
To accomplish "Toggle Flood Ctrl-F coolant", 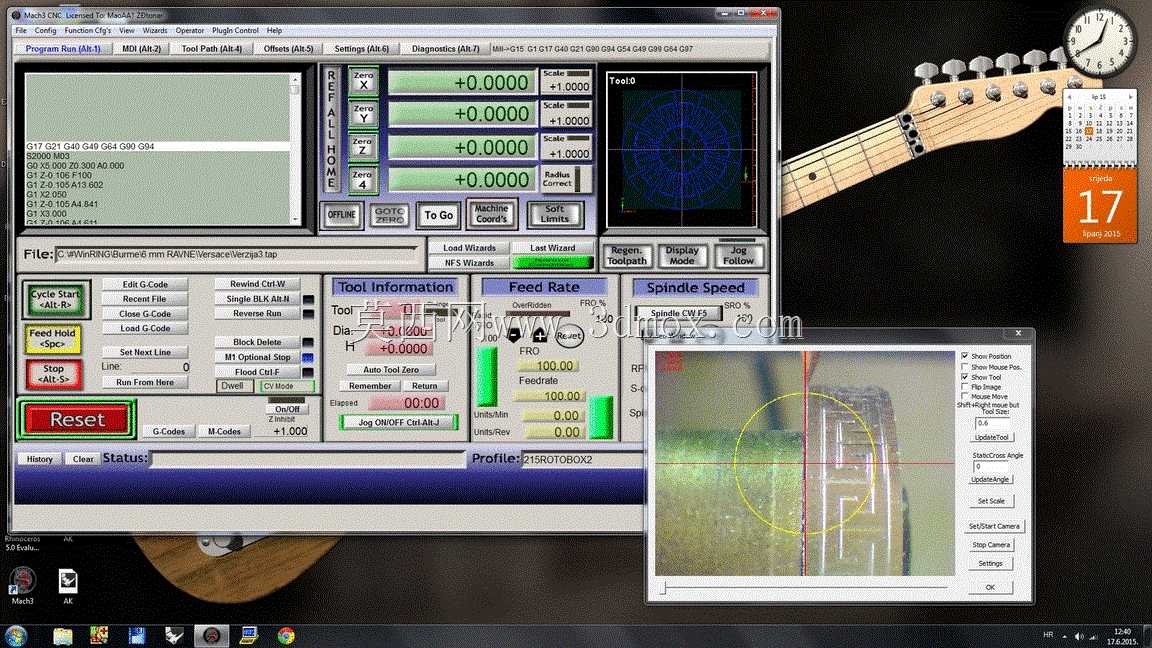I will [x=257, y=372].
